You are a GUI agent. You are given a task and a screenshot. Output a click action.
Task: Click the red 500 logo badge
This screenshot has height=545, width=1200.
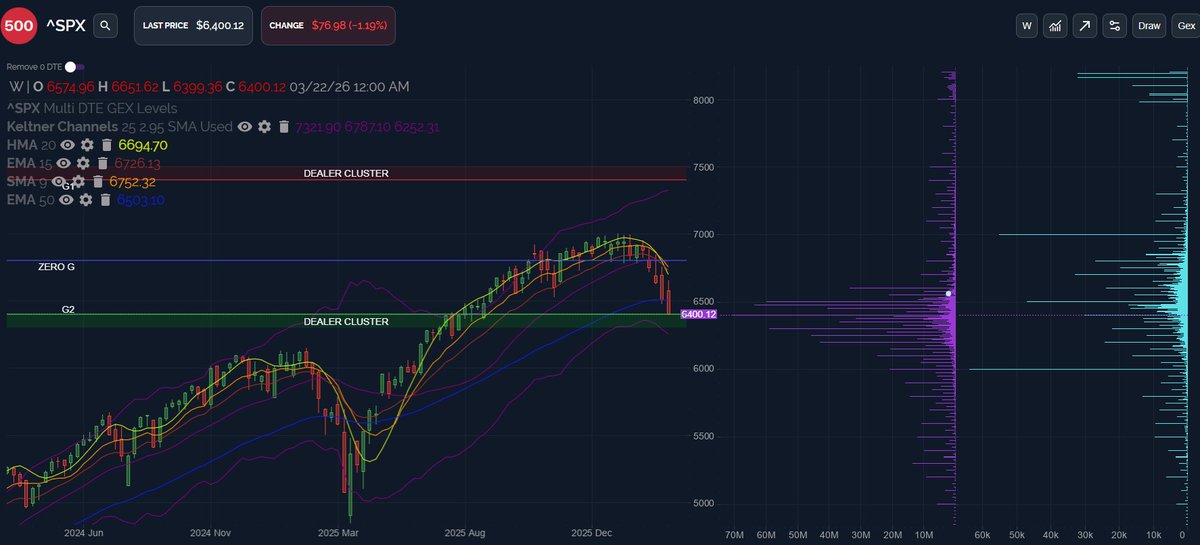coord(19,26)
